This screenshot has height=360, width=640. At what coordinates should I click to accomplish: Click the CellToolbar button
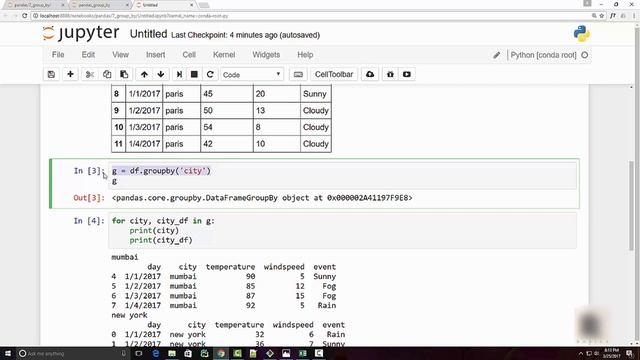coord(334,74)
